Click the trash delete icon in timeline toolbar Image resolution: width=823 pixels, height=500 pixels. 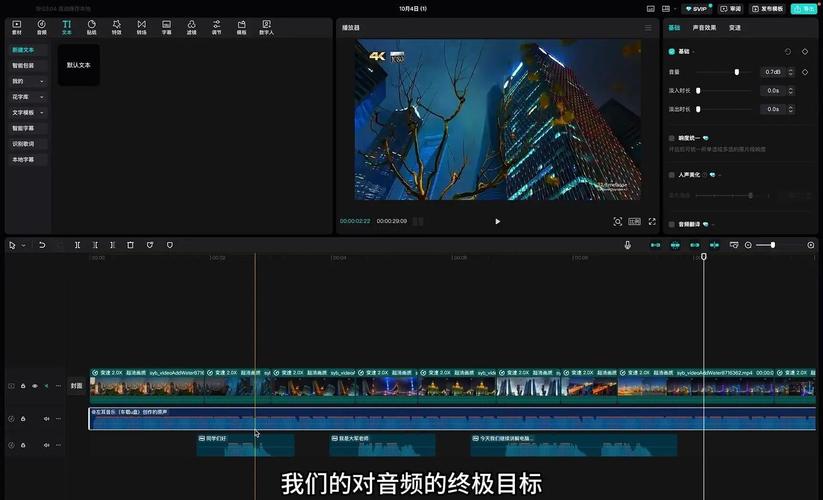coord(130,245)
